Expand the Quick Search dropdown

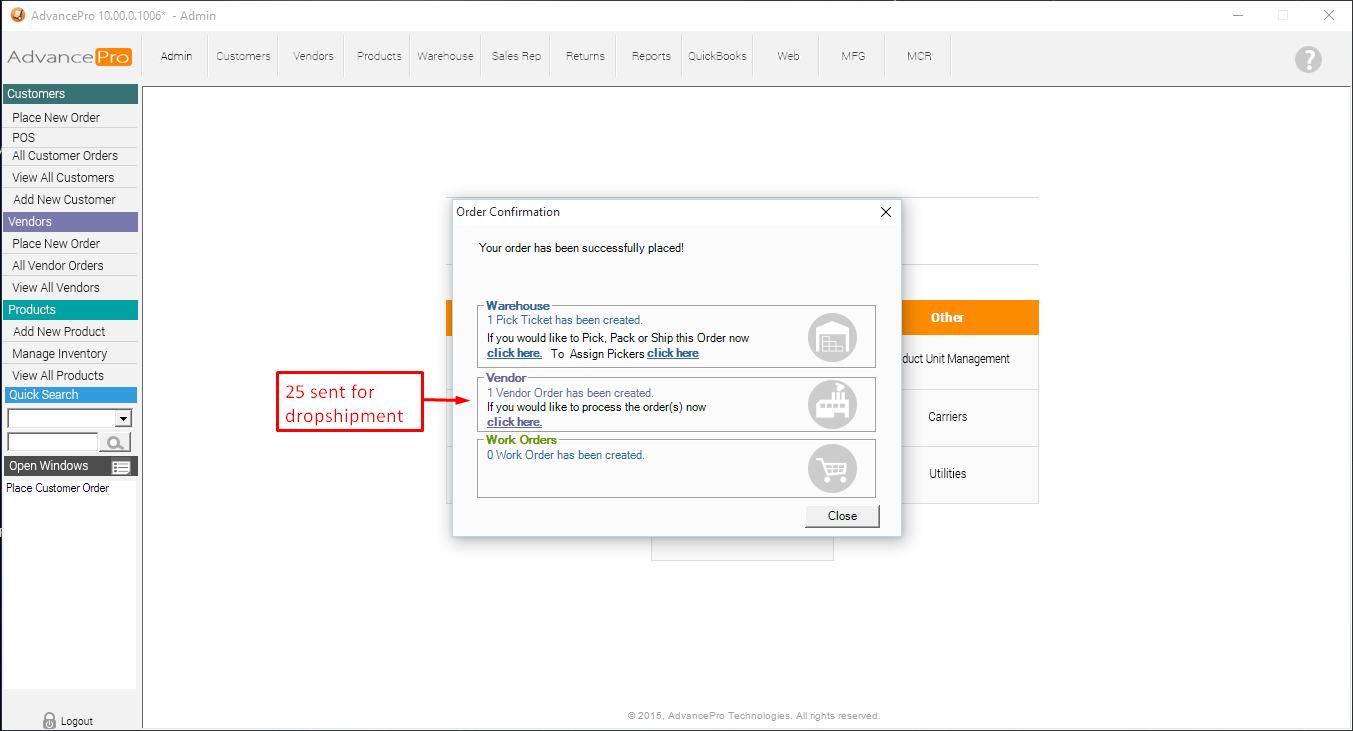(x=123, y=419)
